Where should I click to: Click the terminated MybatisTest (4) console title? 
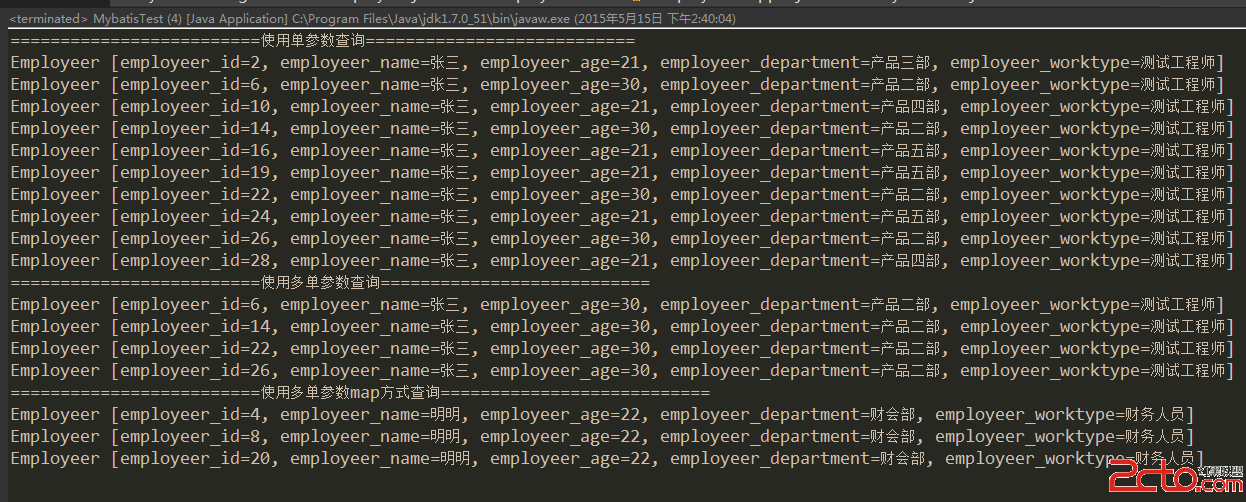coord(371,18)
